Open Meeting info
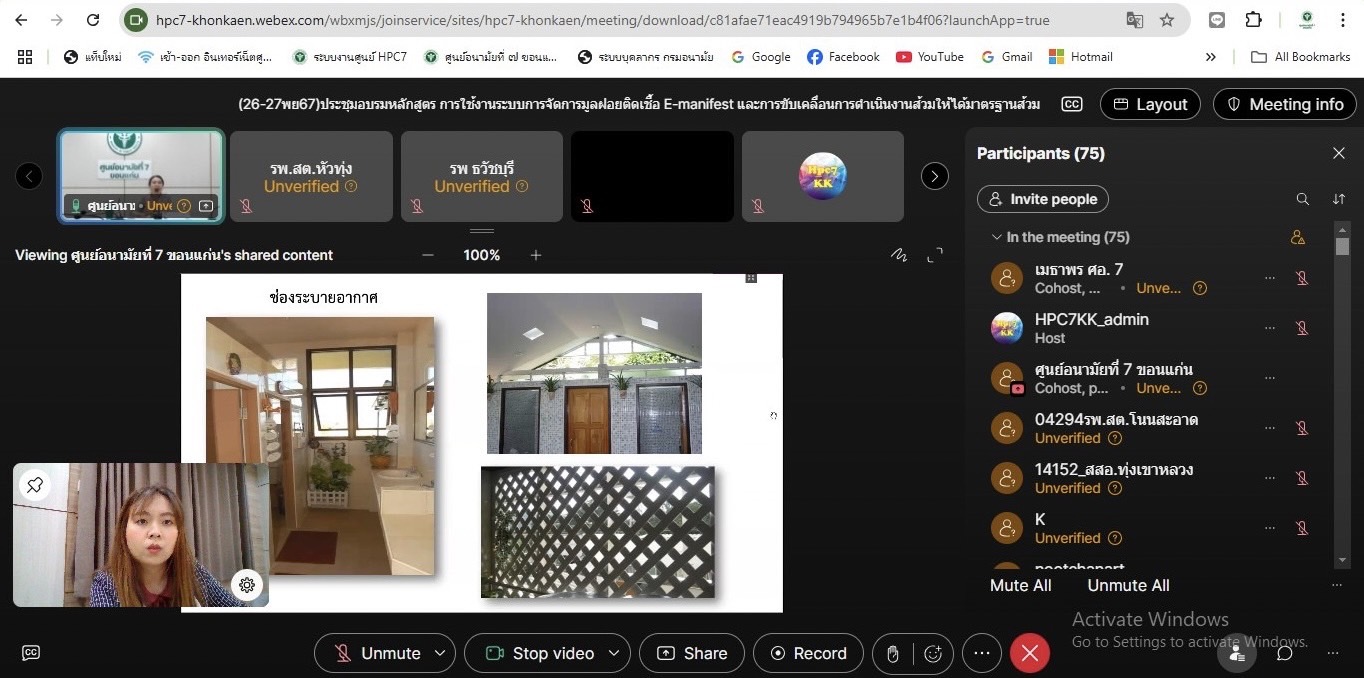The height and width of the screenshot is (678, 1364). point(1285,104)
